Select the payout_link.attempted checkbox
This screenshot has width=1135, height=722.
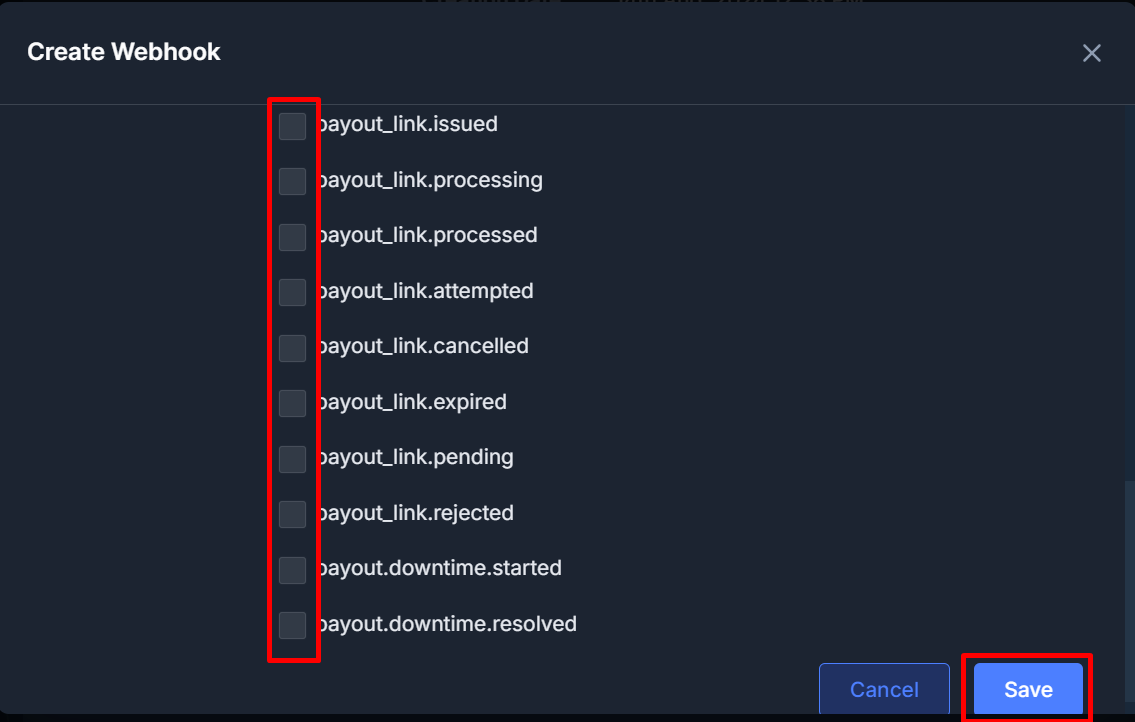(292, 293)
